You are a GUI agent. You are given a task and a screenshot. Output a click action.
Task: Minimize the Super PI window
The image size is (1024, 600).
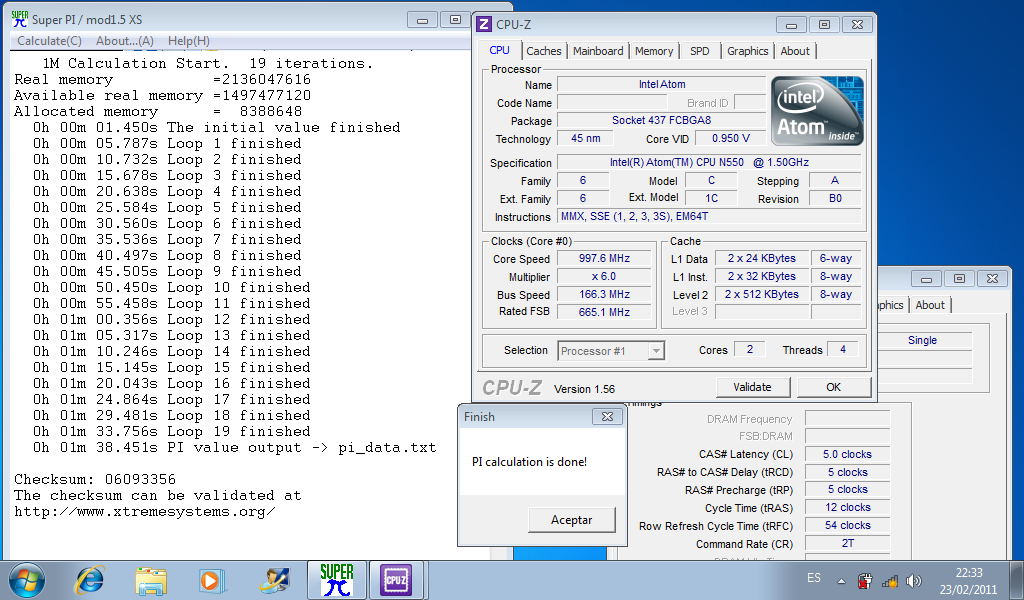click(x=423, y=20)
